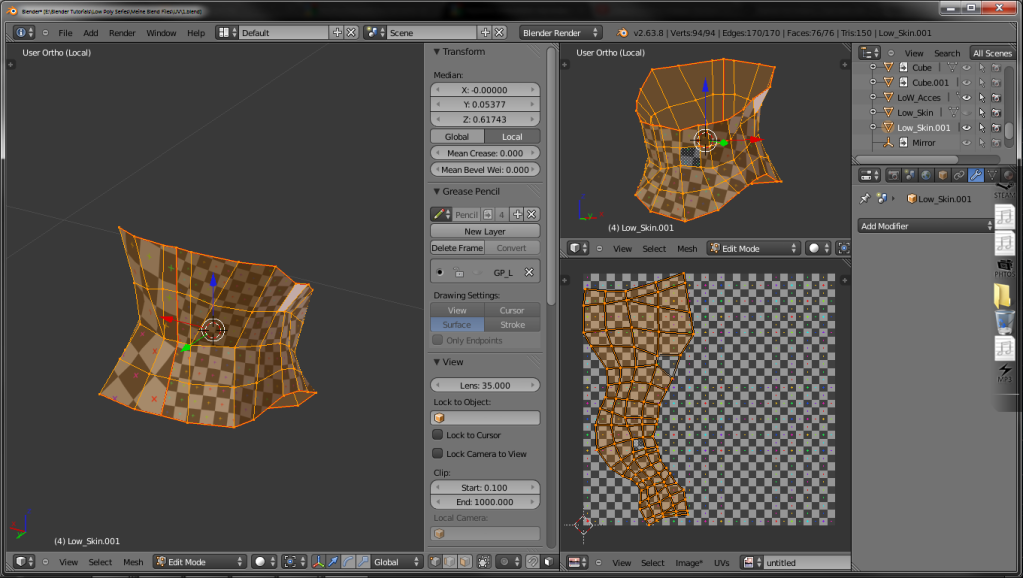Toggle the 3D manipulator axes icon
The image size is (1023, 578).
(318, 562)
